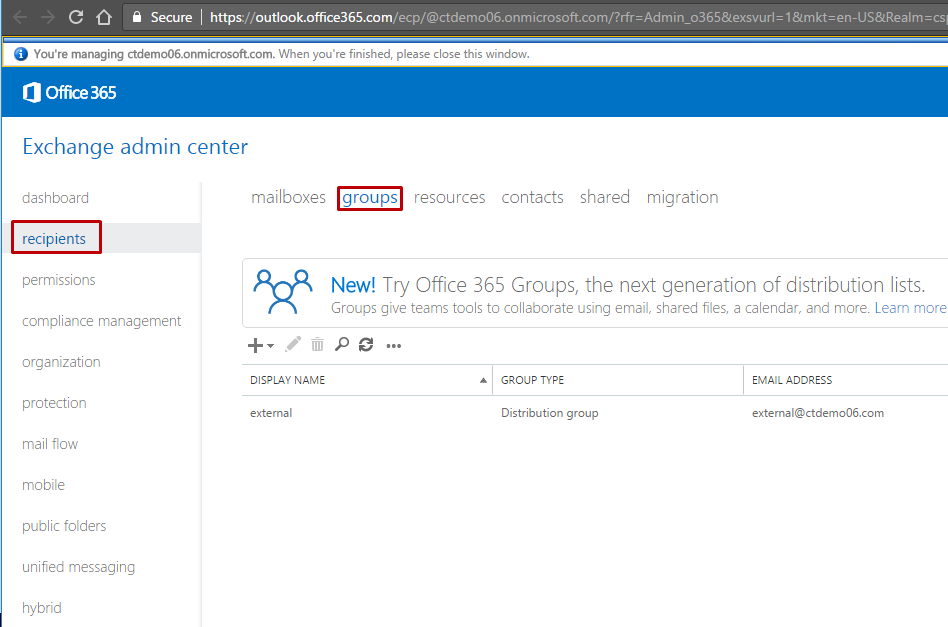Go forward with the browser forward arrow

point(48,17)
